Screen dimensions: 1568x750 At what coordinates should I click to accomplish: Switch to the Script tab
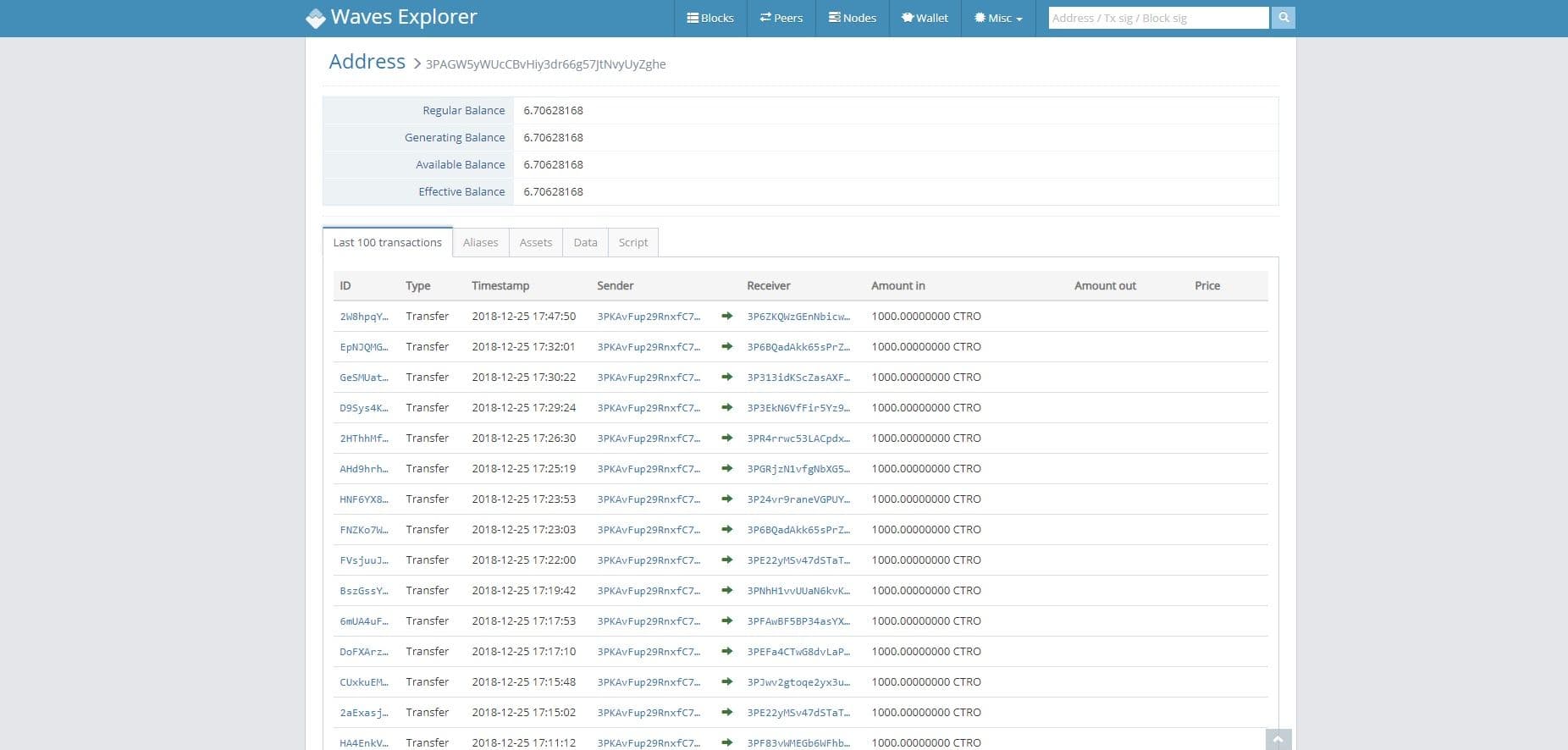click(x=633, y=242)
